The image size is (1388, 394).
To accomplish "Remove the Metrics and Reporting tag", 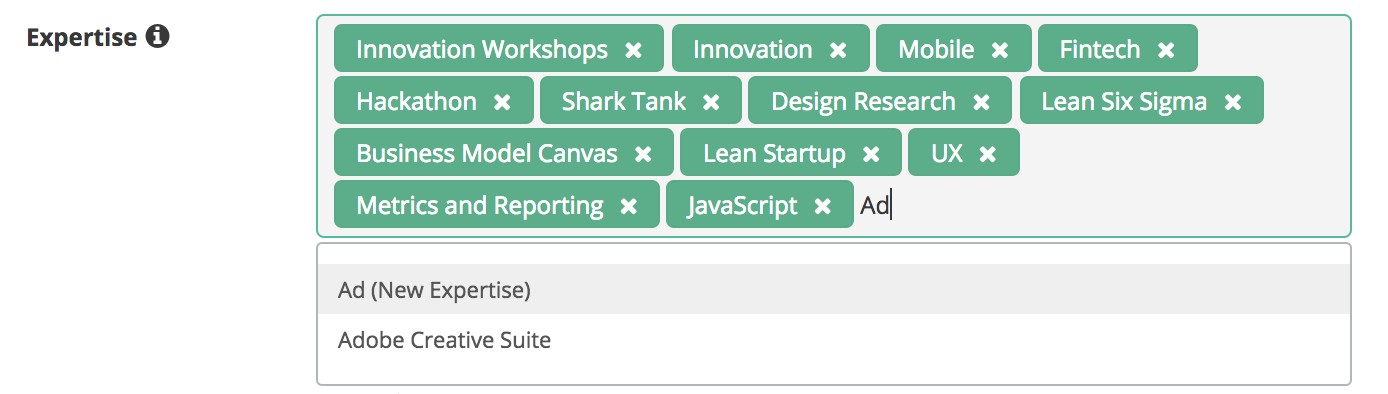I will pos(629,206).
